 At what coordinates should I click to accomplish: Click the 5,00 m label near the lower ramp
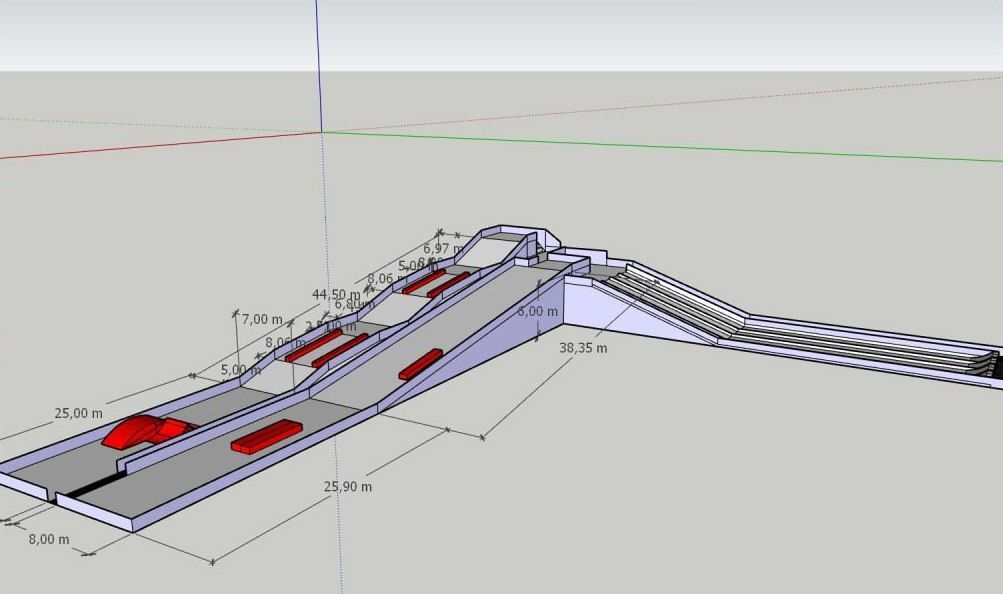[241, 370]
